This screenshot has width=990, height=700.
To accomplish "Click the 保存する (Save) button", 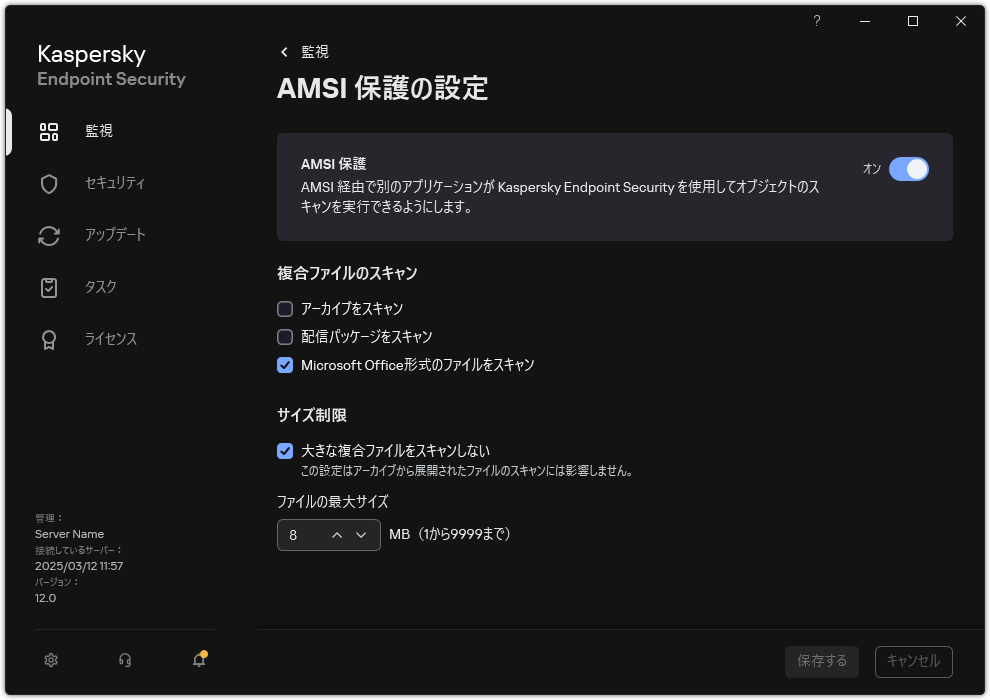I will 821,661.
